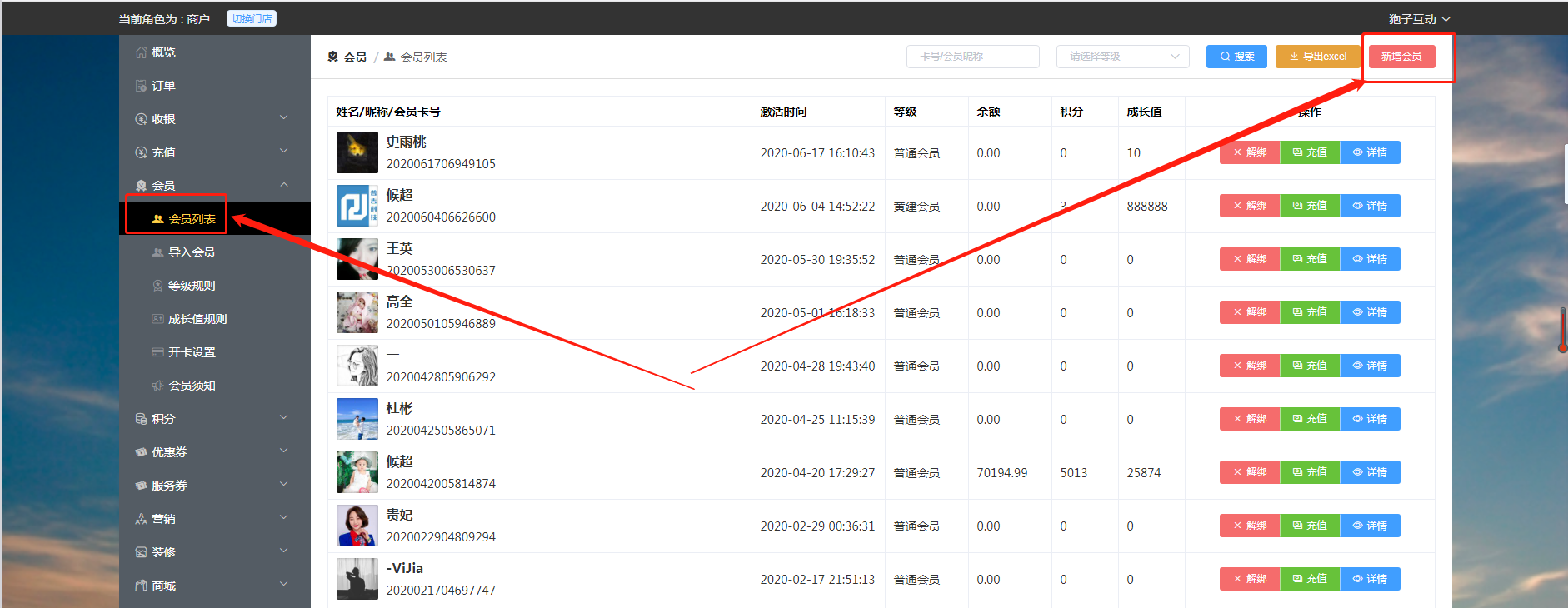
Task: Expand the 积分 sidebar section
Action: [214, 419]
